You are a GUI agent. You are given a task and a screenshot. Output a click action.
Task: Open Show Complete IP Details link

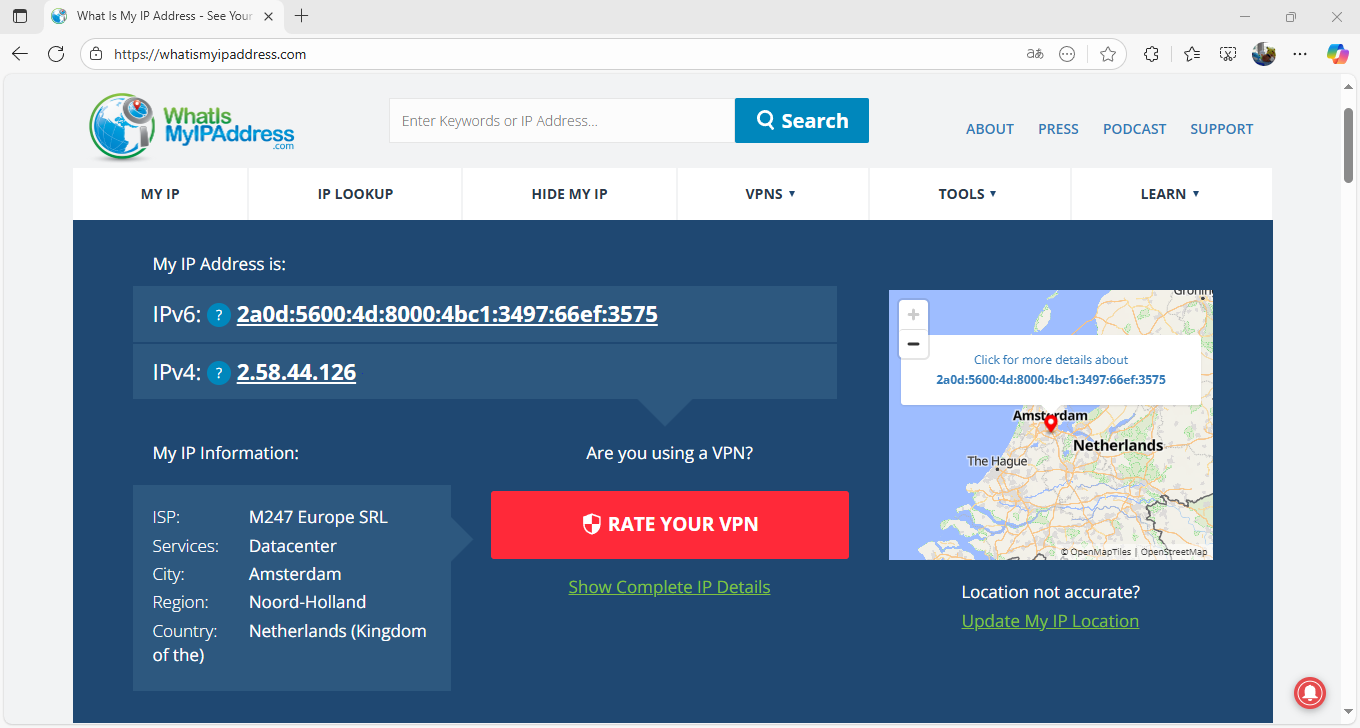(x=669, y=587)
